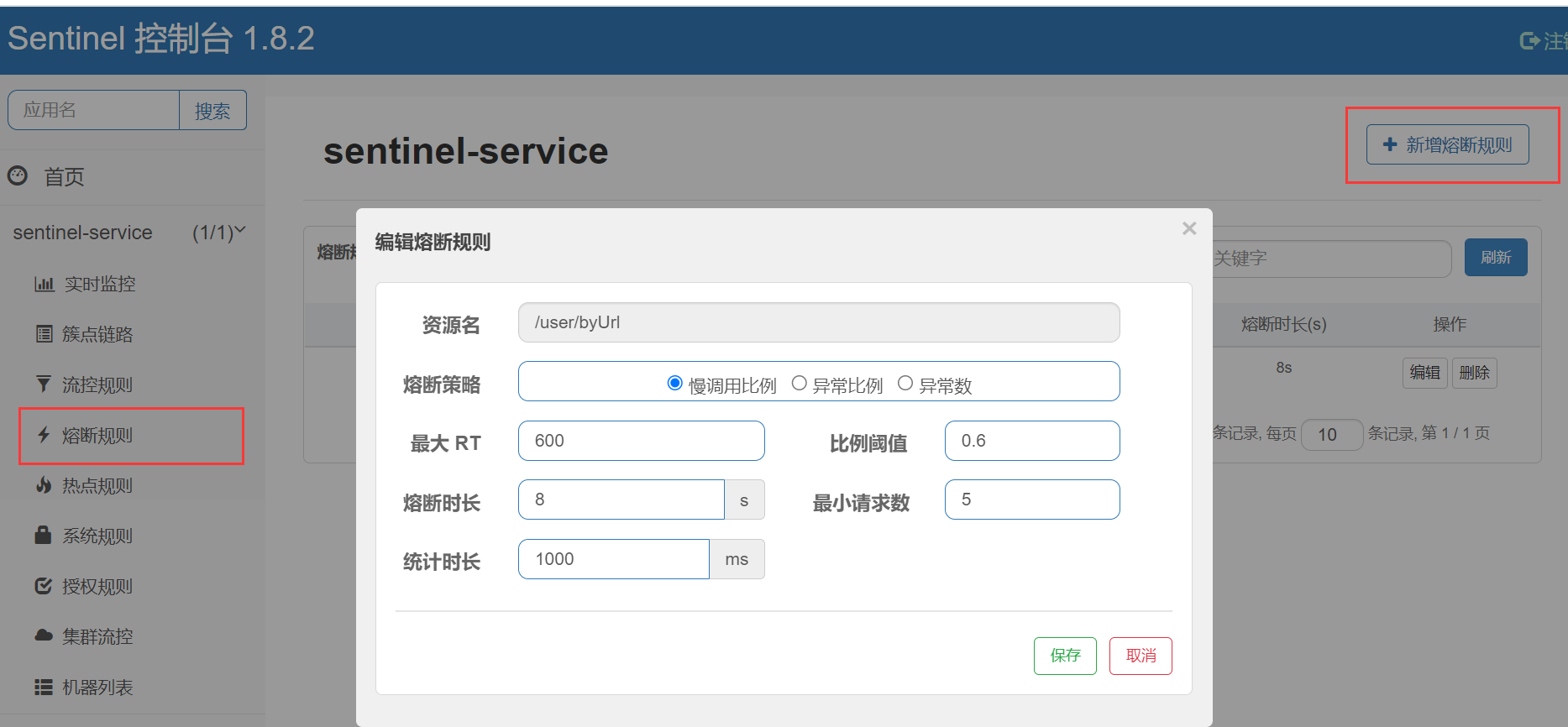Click the list icon for 机器列表

pos(44,687)
